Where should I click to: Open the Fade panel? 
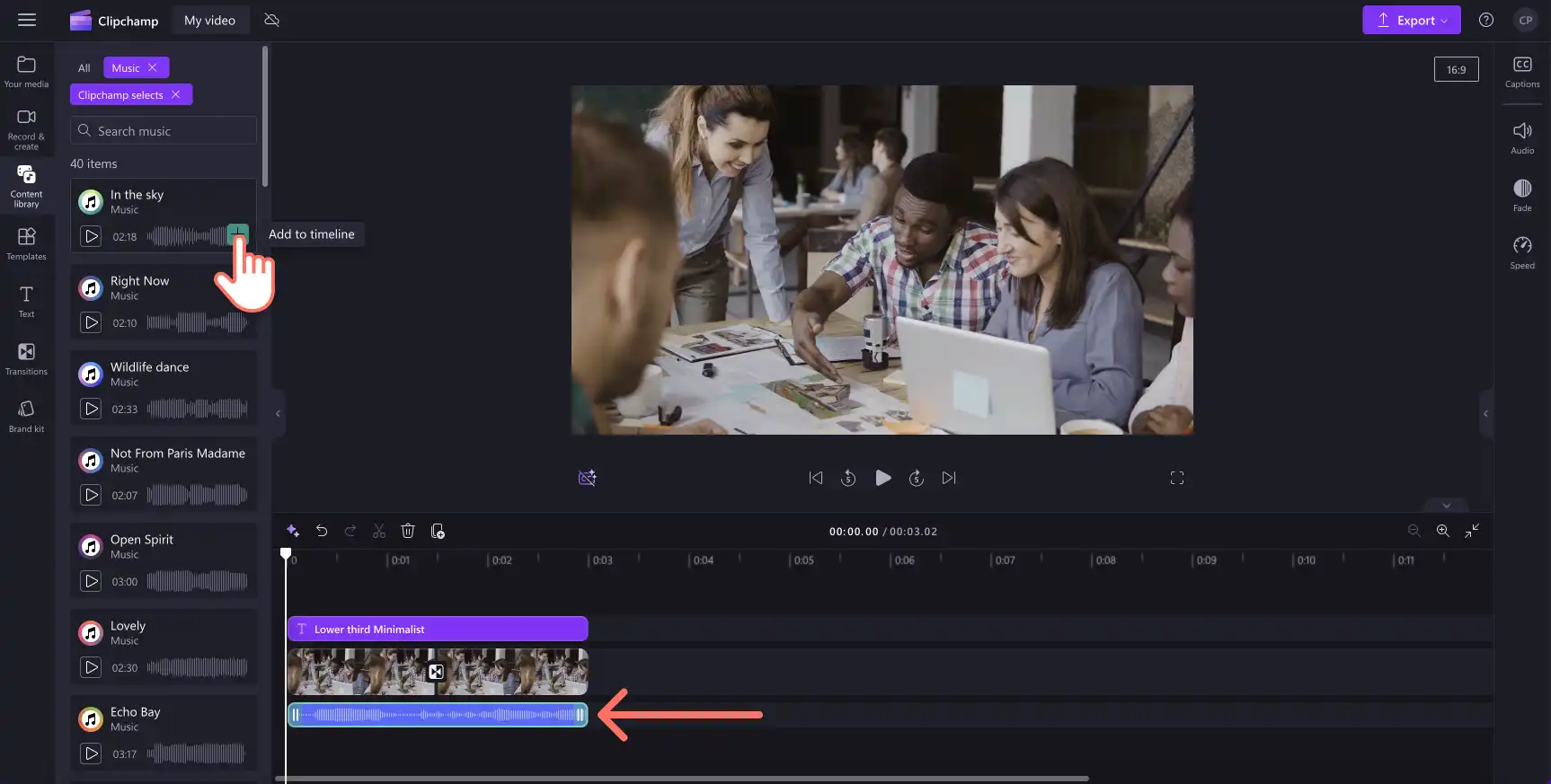1522,195
